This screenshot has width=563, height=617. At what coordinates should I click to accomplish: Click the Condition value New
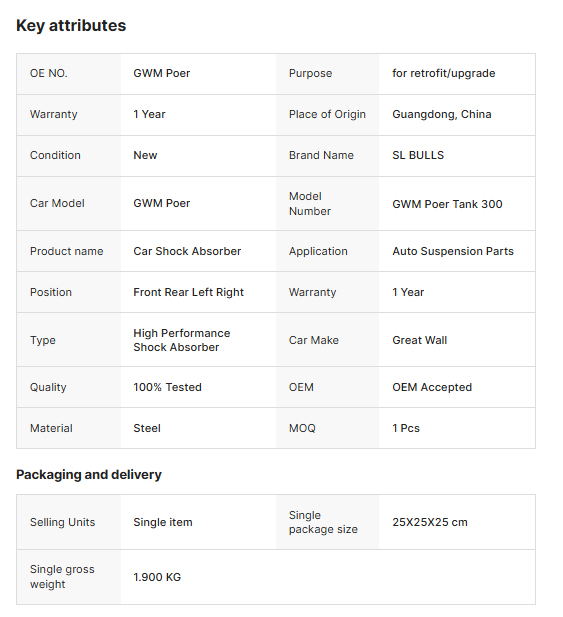click(145, 155)
